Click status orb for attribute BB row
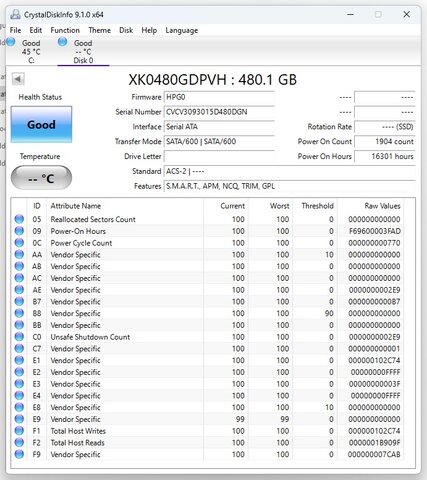 (x=19, y=325)
